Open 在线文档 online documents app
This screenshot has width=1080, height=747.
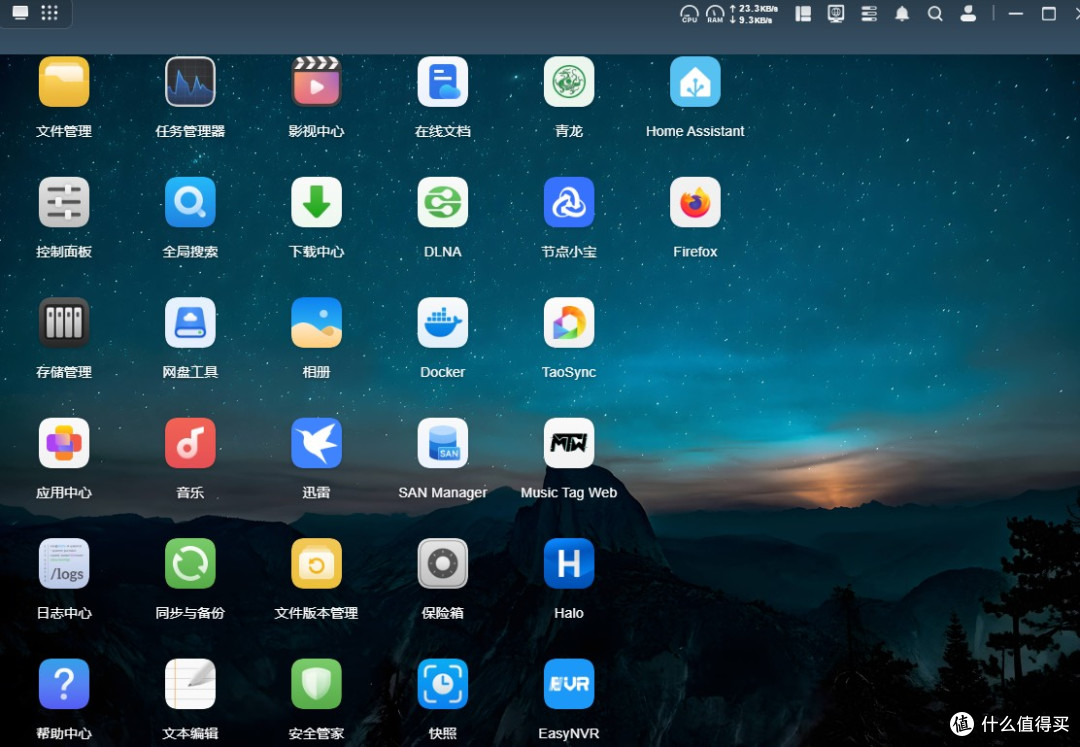443,82
